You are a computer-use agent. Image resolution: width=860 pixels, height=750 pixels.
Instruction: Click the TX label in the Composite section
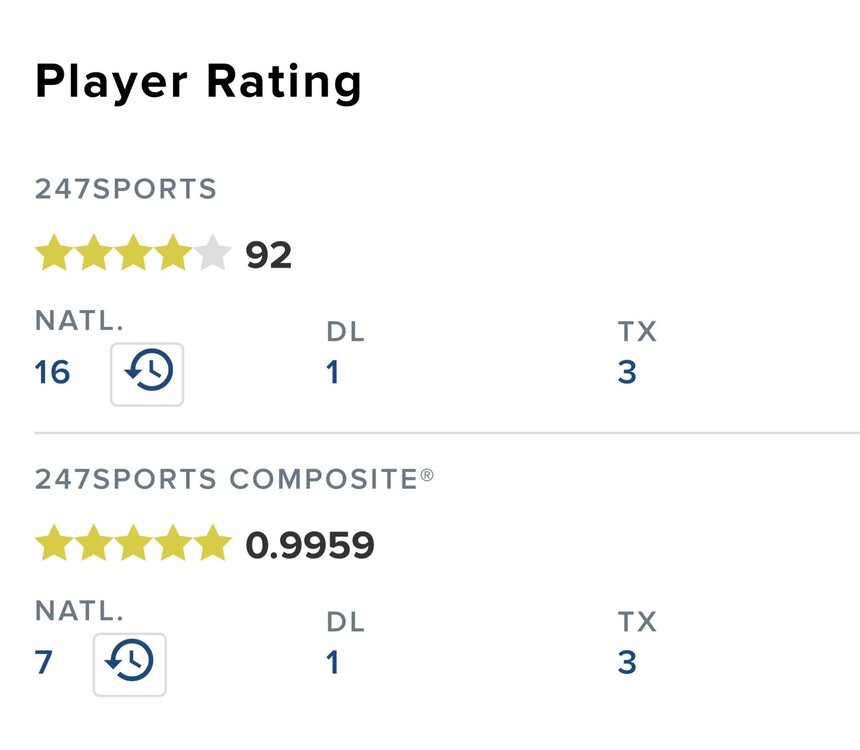637,622
